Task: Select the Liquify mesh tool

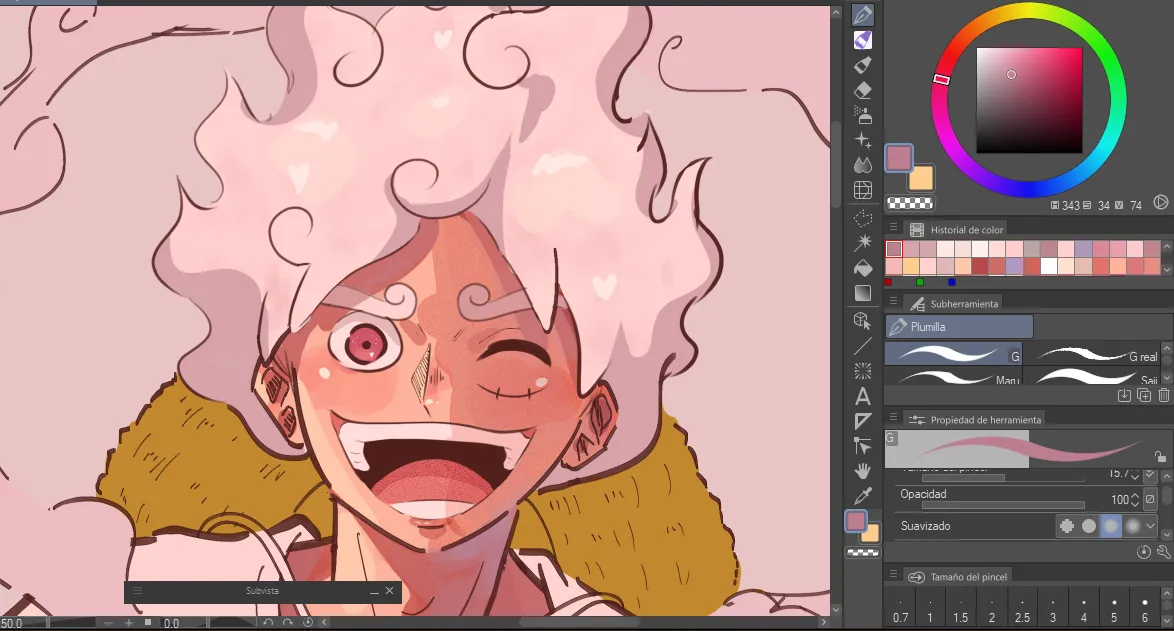Action: 863,190
